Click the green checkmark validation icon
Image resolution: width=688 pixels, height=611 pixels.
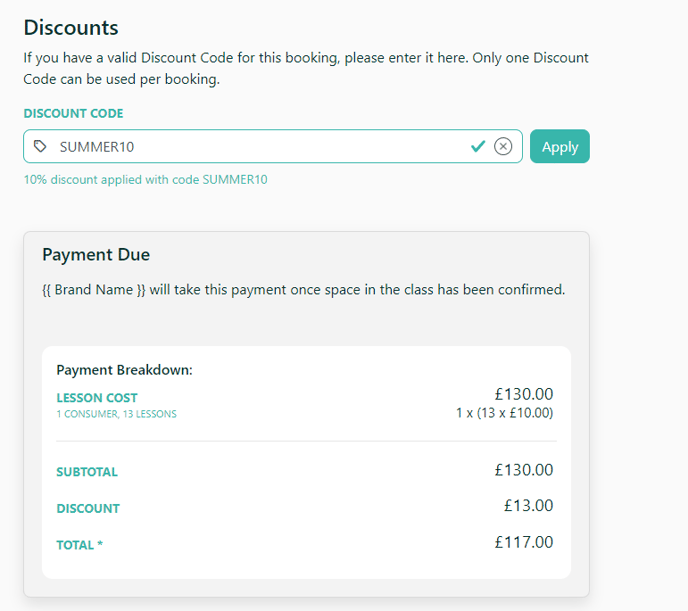[478, 146]
